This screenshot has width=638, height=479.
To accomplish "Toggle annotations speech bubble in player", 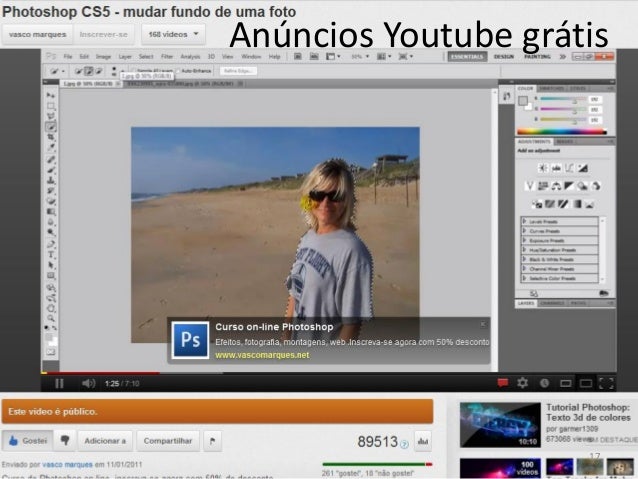I will 503,383.
